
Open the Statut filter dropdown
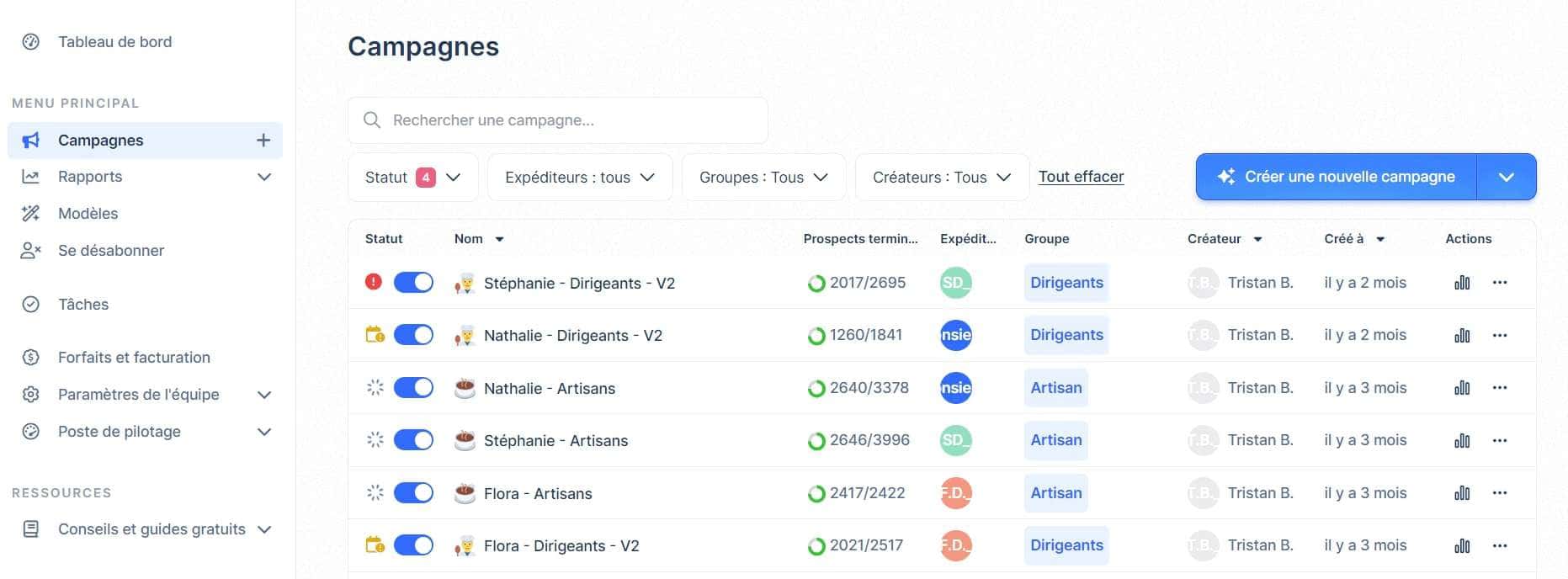coord(413,178)
